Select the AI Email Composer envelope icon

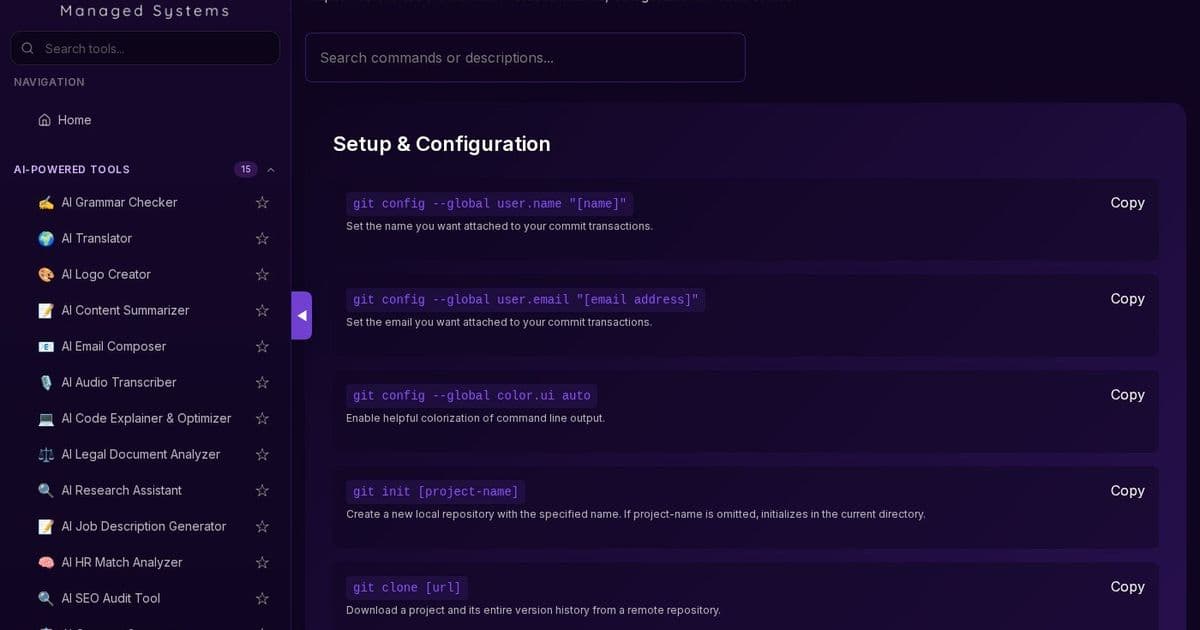coord(46,346)
